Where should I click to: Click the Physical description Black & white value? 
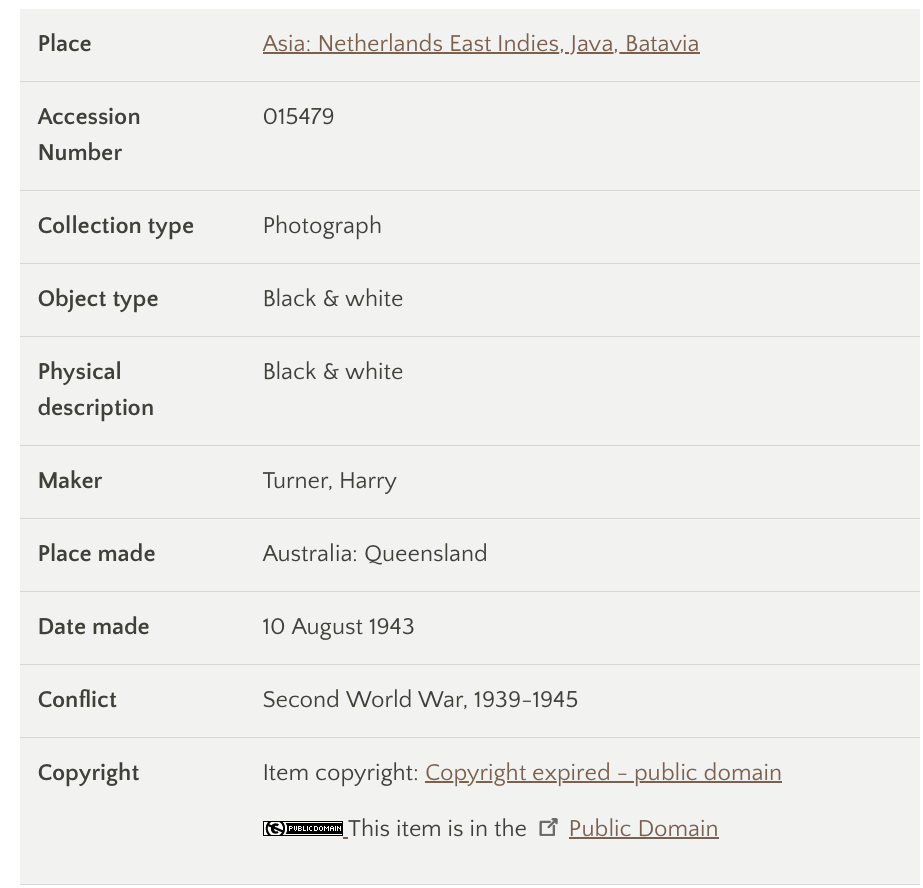(x=333, y=372)
